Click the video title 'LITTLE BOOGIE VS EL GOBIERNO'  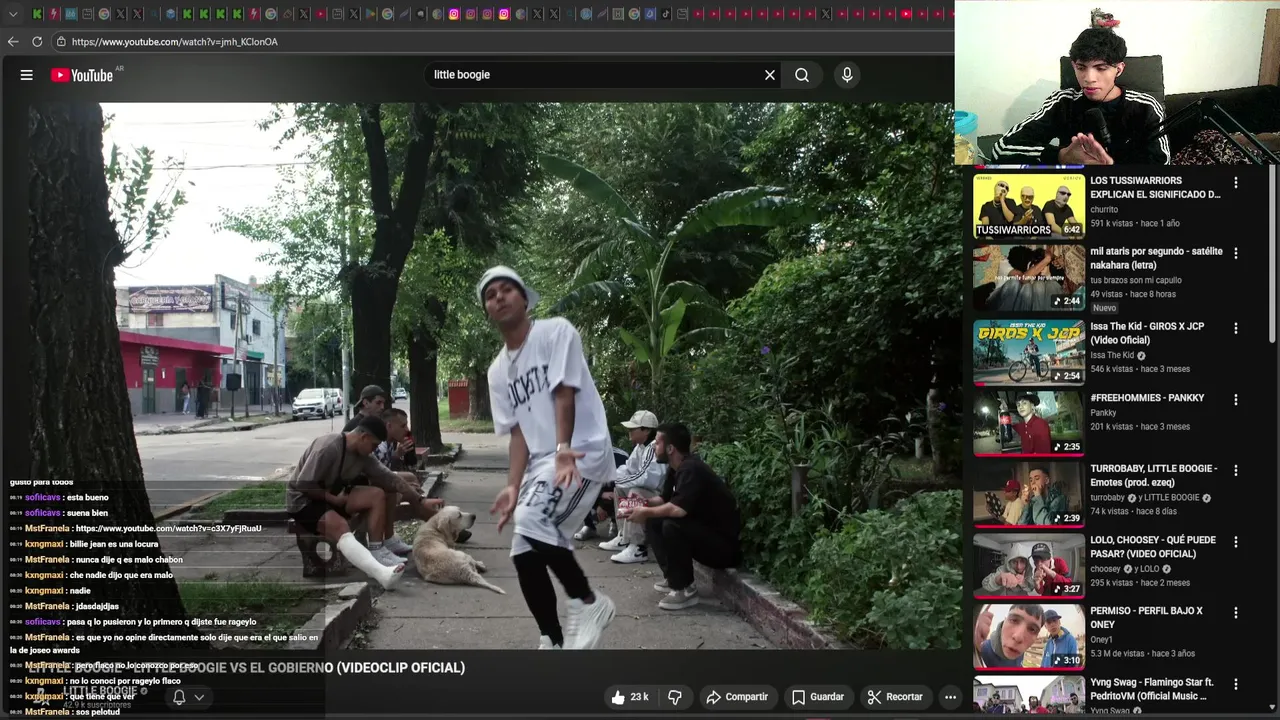(247, 668)
